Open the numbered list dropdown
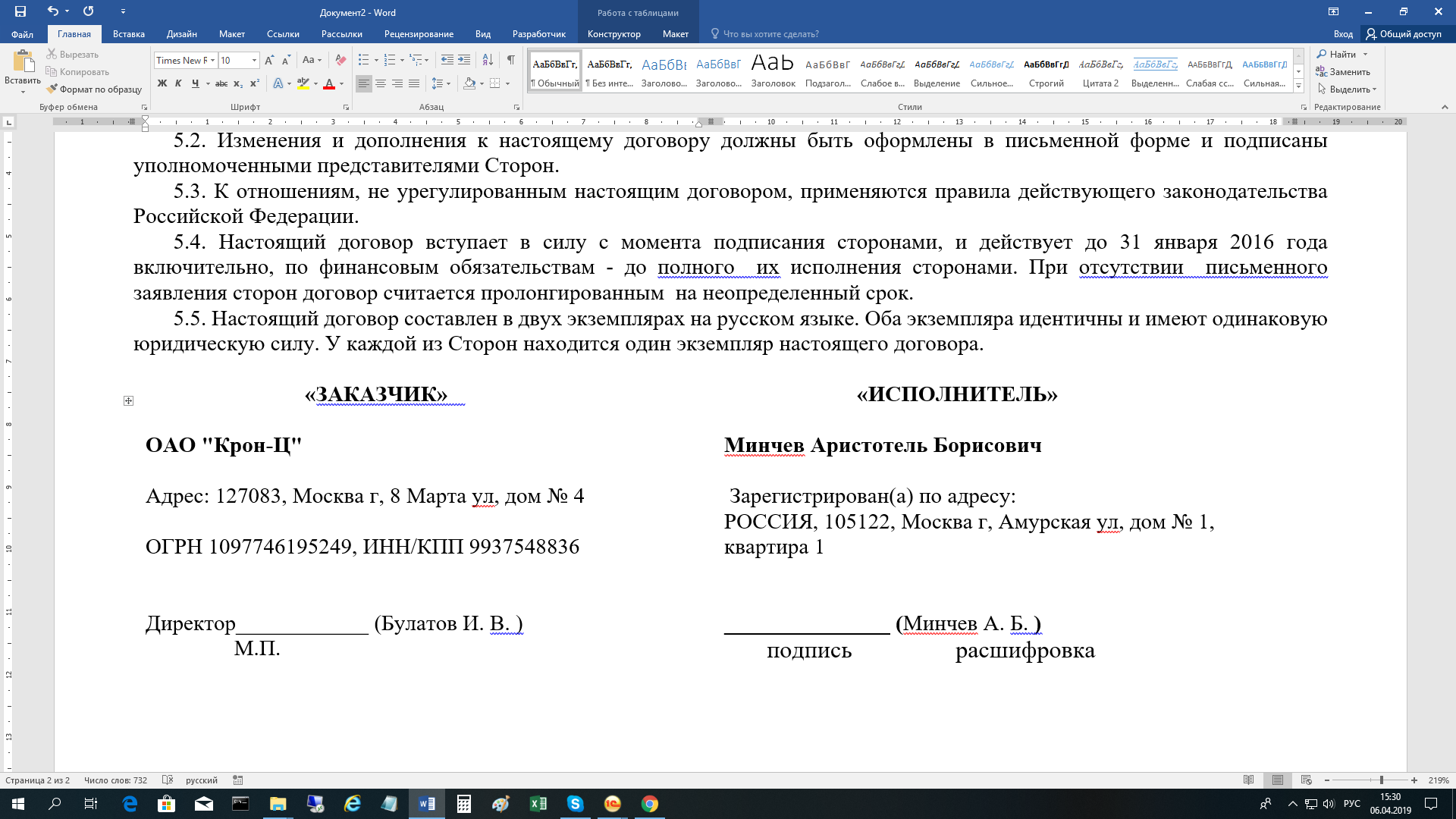 402,60
